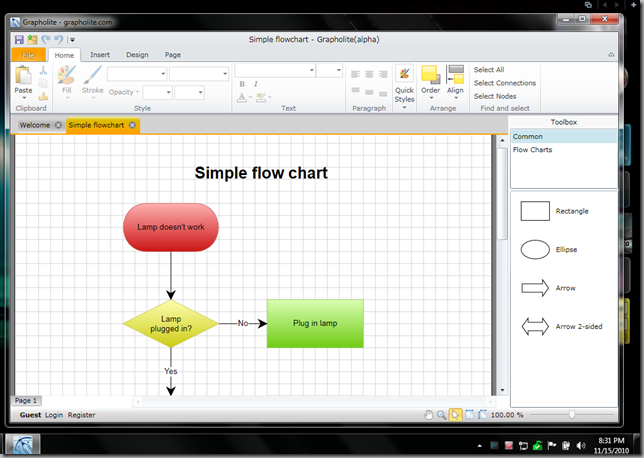Click the fit page icon left of 100.00 %
The width and height of the screenshot is (644, 458).
click(482, 415)
